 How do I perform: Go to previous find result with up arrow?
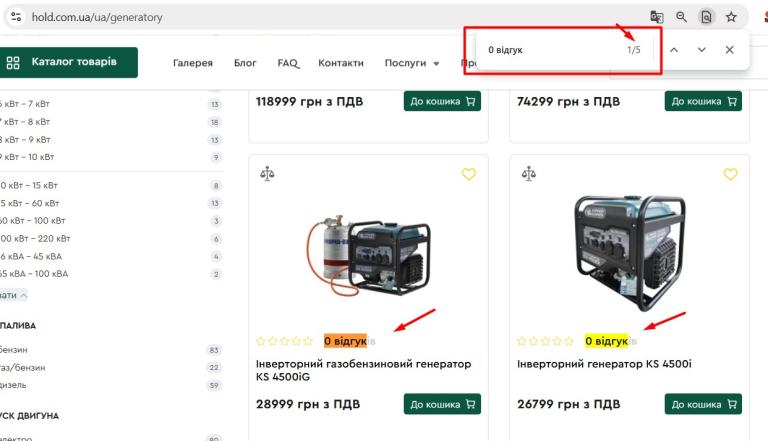[674, 49]
